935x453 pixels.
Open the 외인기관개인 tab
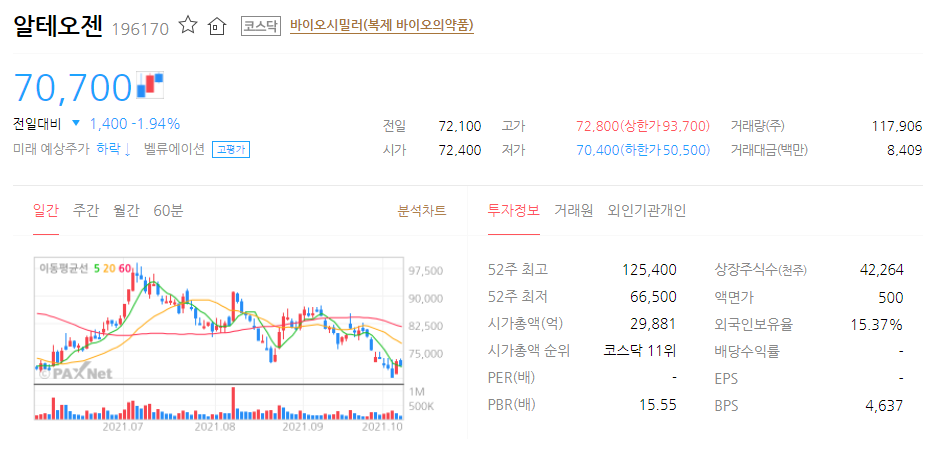coord(646,210)
